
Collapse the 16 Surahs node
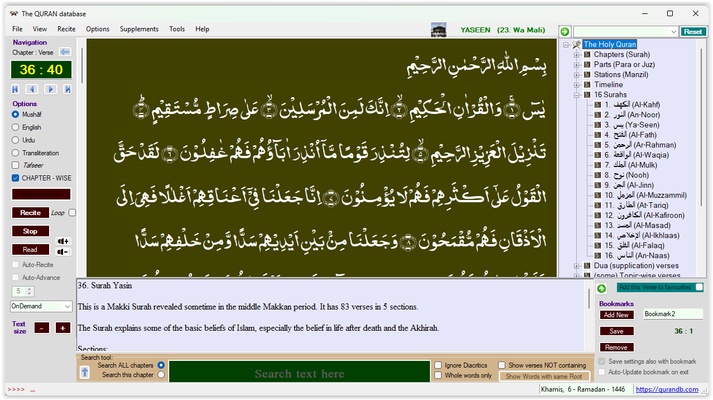pyautogui.click(x=576, y=95)
